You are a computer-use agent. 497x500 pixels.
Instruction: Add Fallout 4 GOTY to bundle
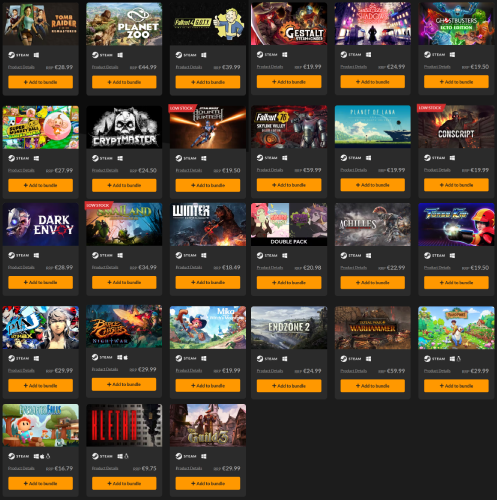[208, 82]
